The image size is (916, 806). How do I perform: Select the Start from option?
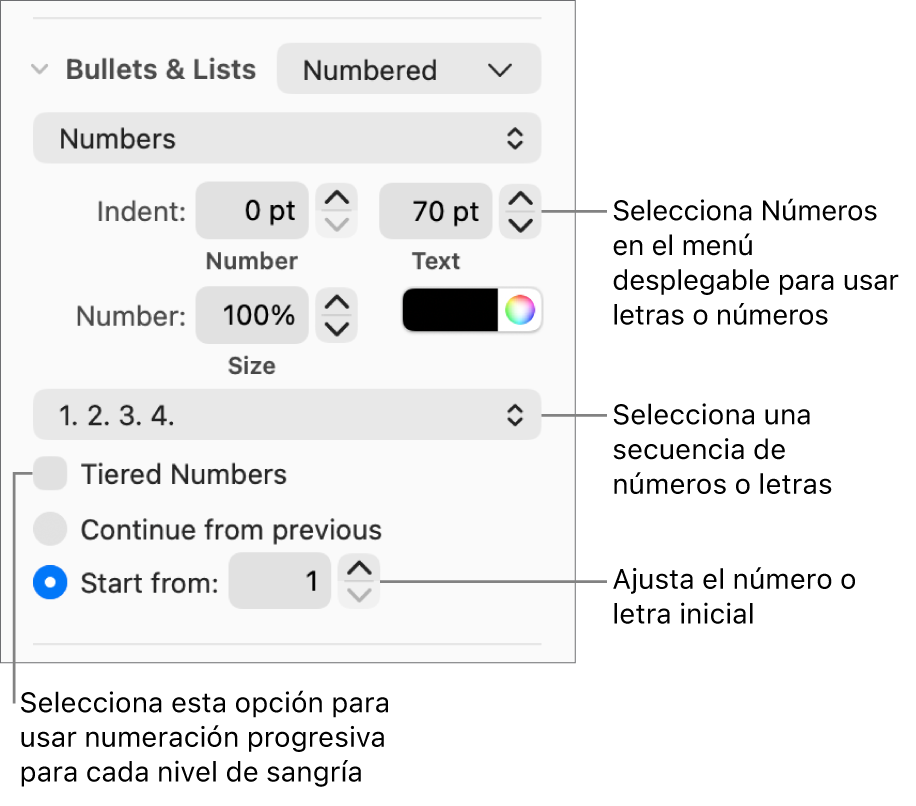[50, 582]
